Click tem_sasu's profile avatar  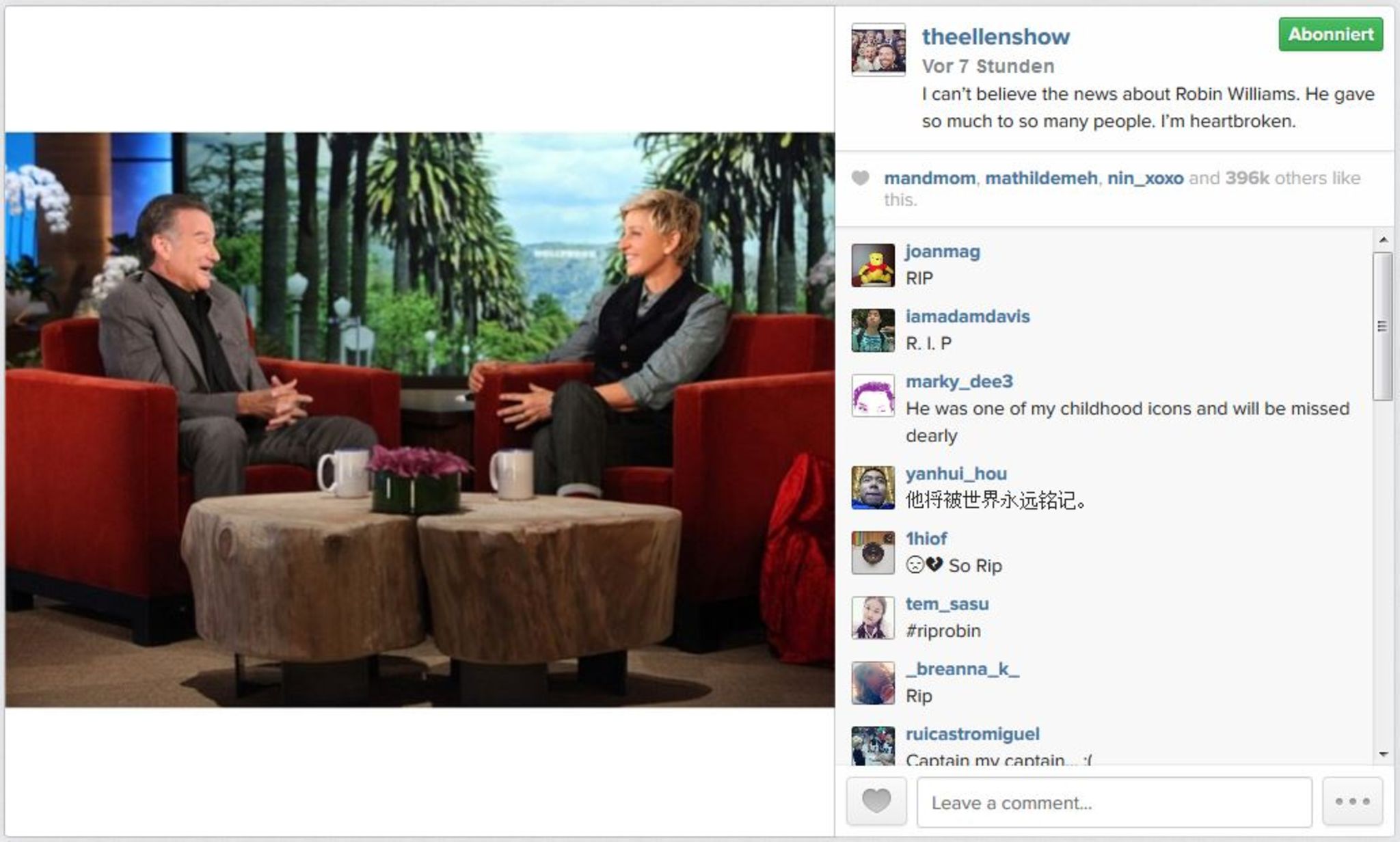tap(873, 617)
